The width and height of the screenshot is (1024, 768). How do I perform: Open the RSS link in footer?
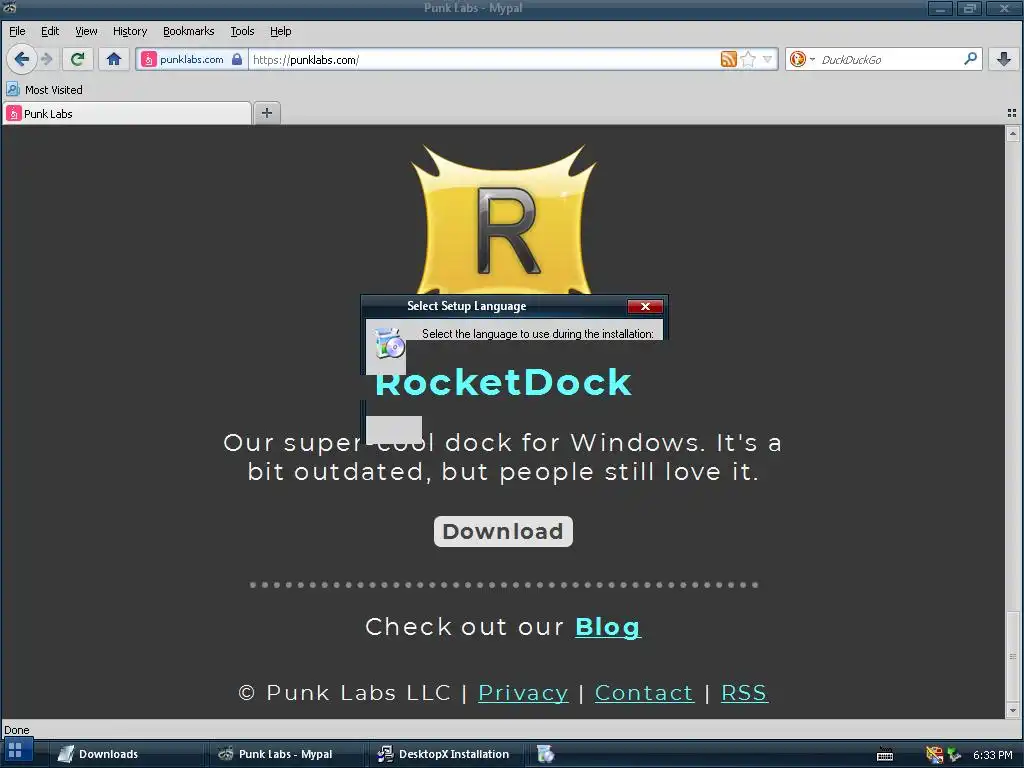(x=744, y=692)
